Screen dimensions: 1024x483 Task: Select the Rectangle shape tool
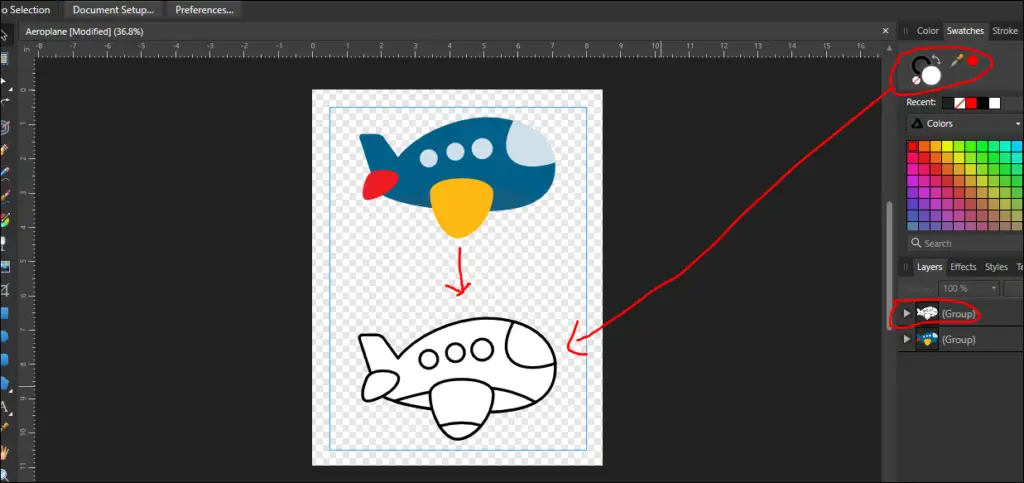[x=4, y=313]
